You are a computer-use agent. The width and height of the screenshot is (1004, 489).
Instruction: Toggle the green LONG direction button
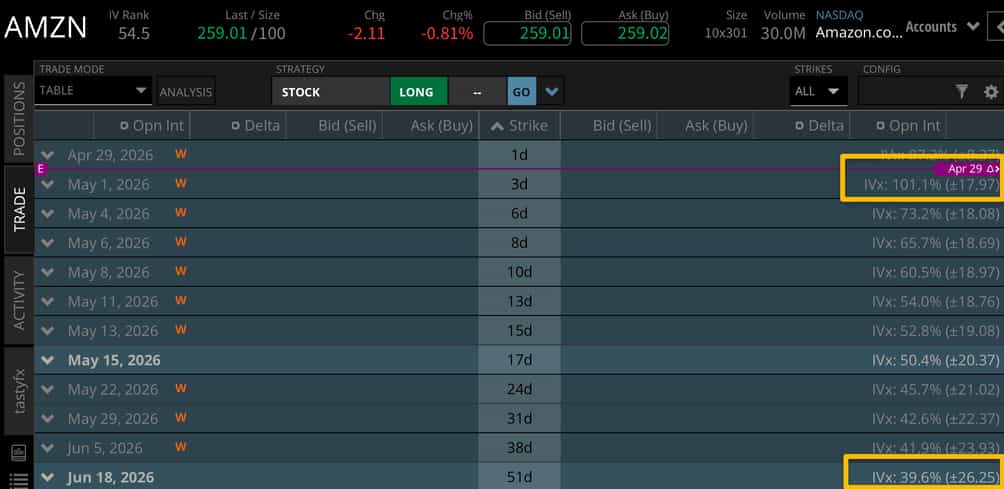point(419,92)
